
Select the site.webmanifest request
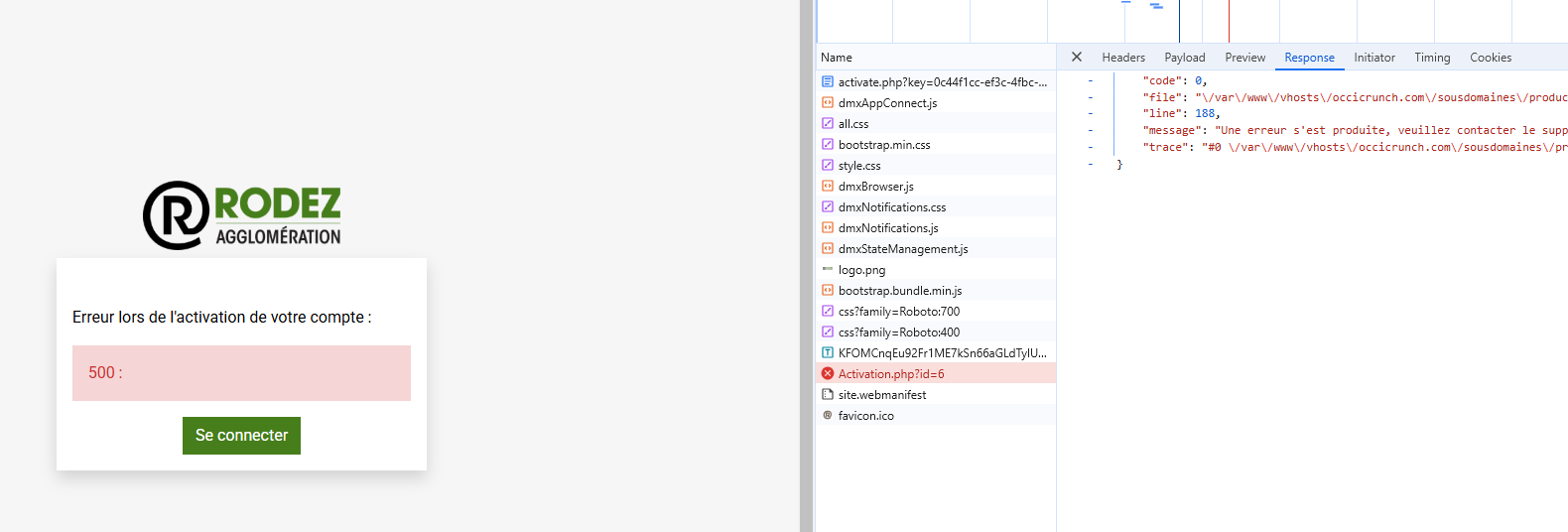click(936, 394)
